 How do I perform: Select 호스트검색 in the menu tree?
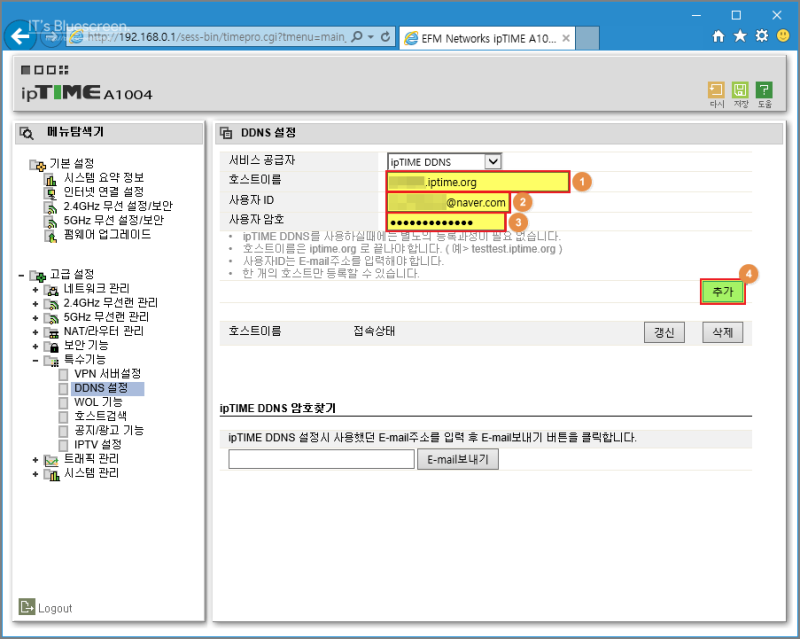coord(101,416)
